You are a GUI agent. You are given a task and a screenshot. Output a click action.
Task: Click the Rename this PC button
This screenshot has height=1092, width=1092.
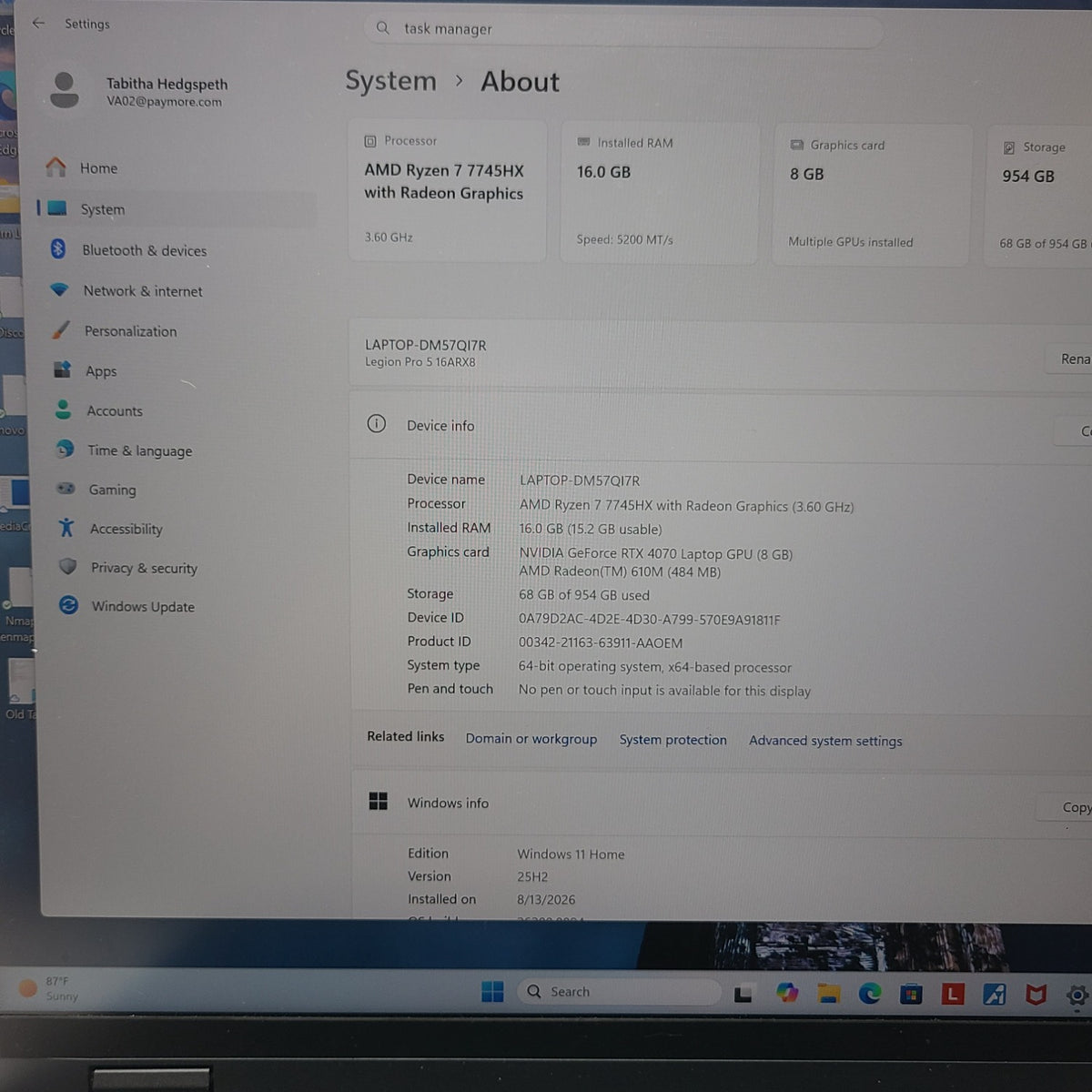tap(1070, 359)
